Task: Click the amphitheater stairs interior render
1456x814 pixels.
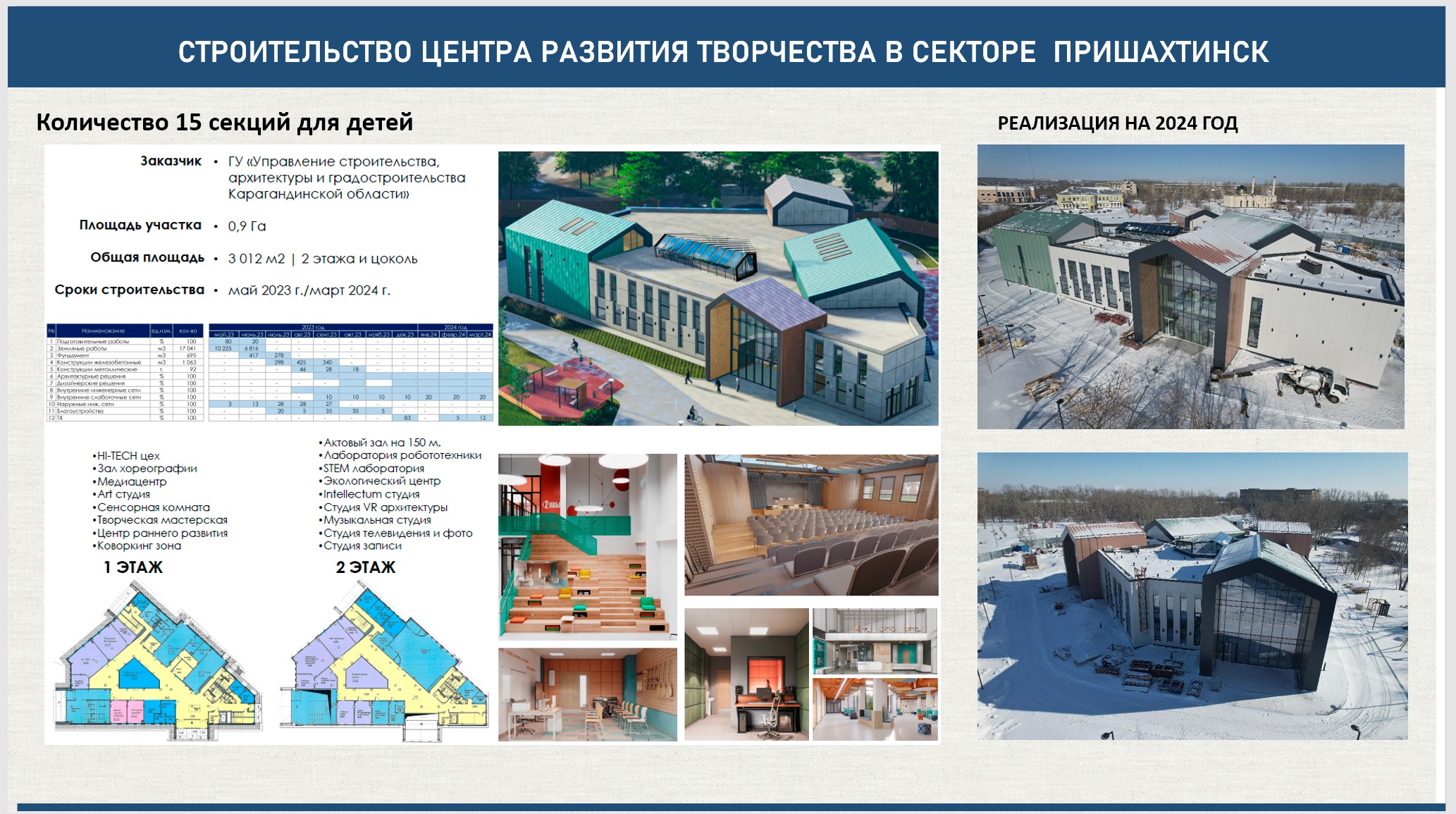Action: pos(587,546)
